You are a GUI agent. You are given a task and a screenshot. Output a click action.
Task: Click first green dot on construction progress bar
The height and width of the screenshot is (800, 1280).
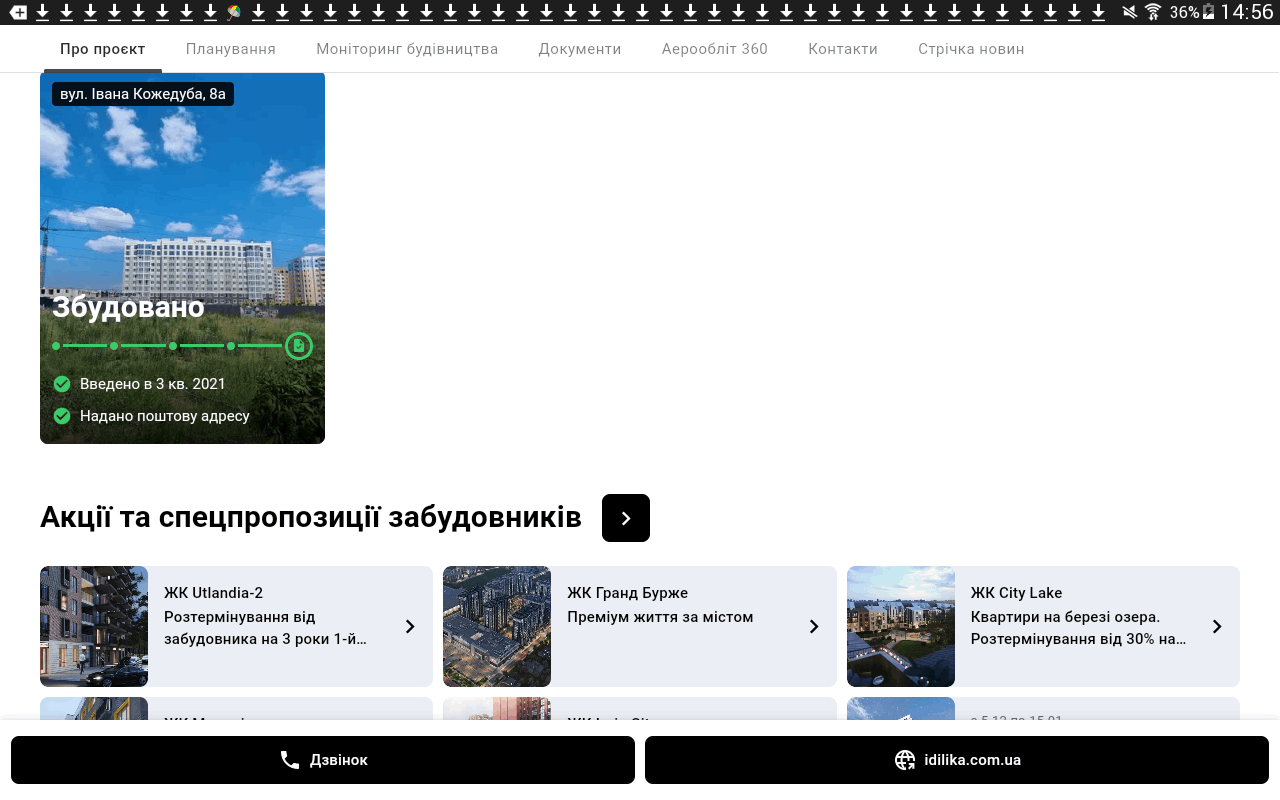point(56,346)
